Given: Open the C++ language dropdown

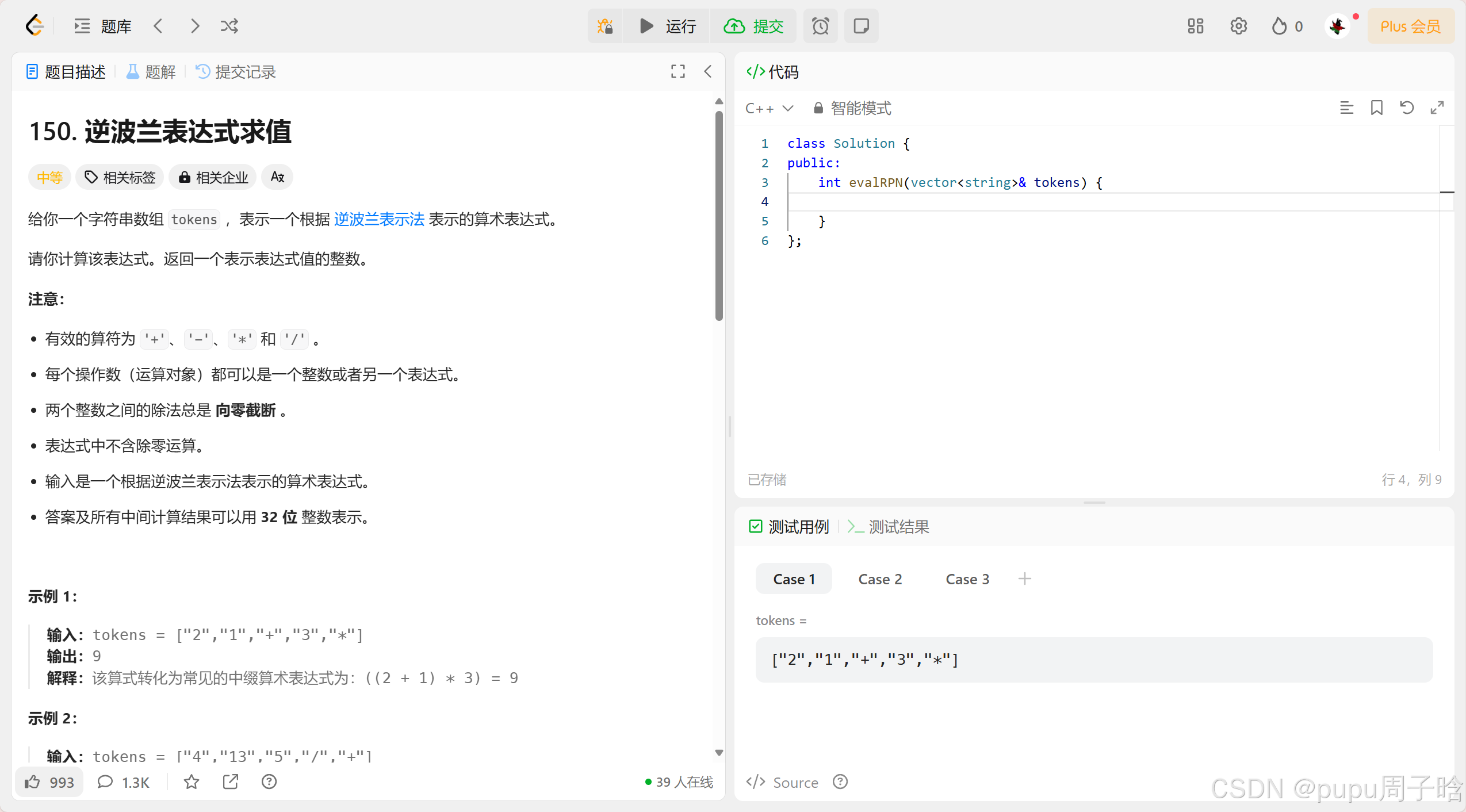Looking at the screenshot, I should [769, 108].
